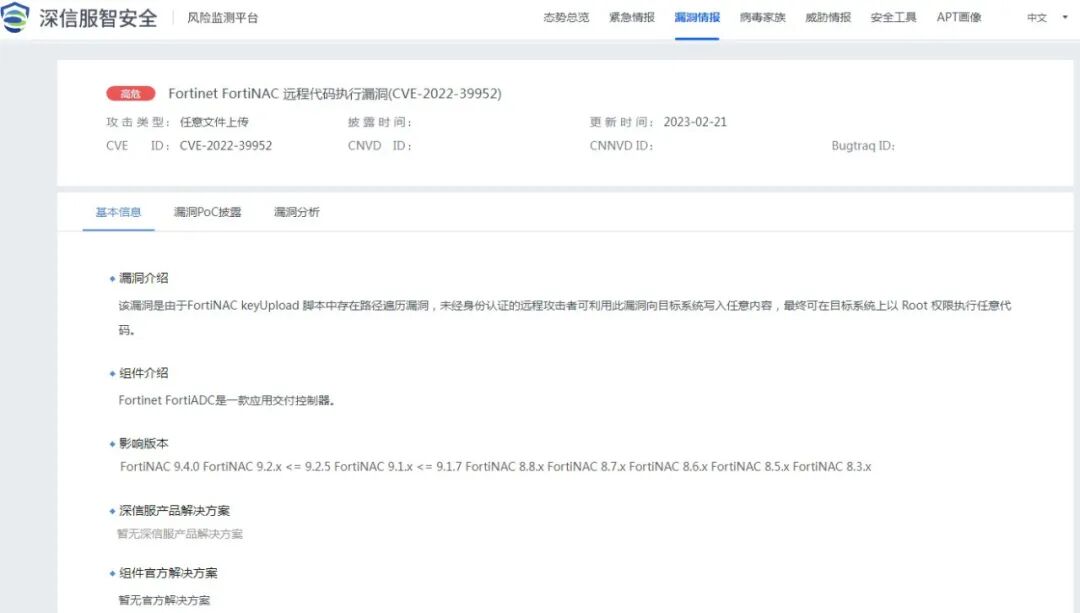Click the 深信服智安全 brand title
The image size is (1080, 613).
pyautogui.click(x=98, y=18)
